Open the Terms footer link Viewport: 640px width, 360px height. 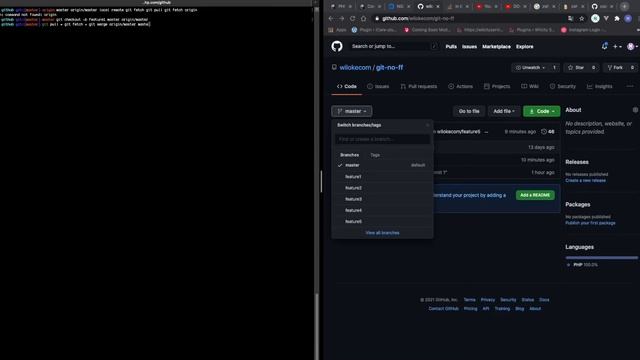click(469, 300)
